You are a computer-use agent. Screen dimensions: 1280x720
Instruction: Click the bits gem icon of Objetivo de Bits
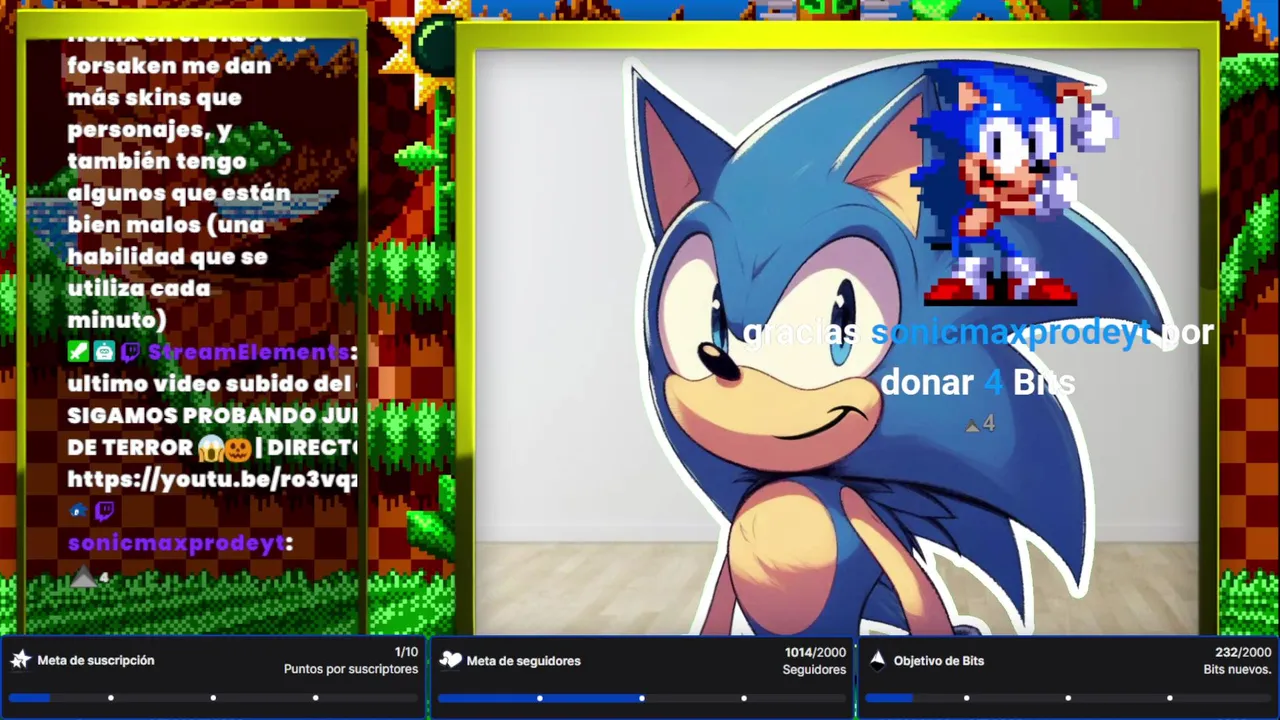(877, 659)
